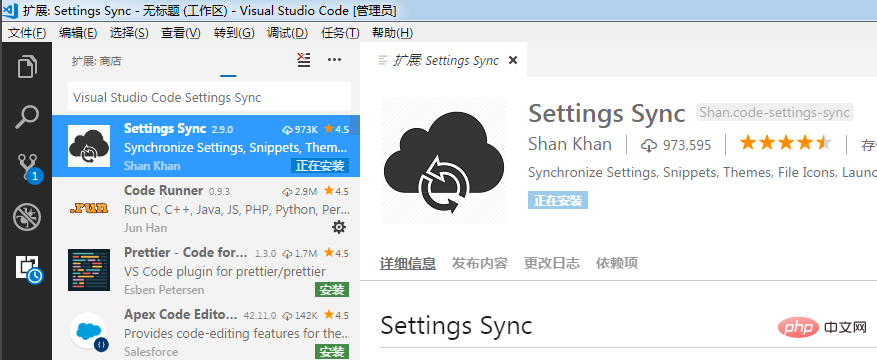Click the Shan Khan publisher link
This screenshot has height=360, width=877.
click(x=570, y=144)
